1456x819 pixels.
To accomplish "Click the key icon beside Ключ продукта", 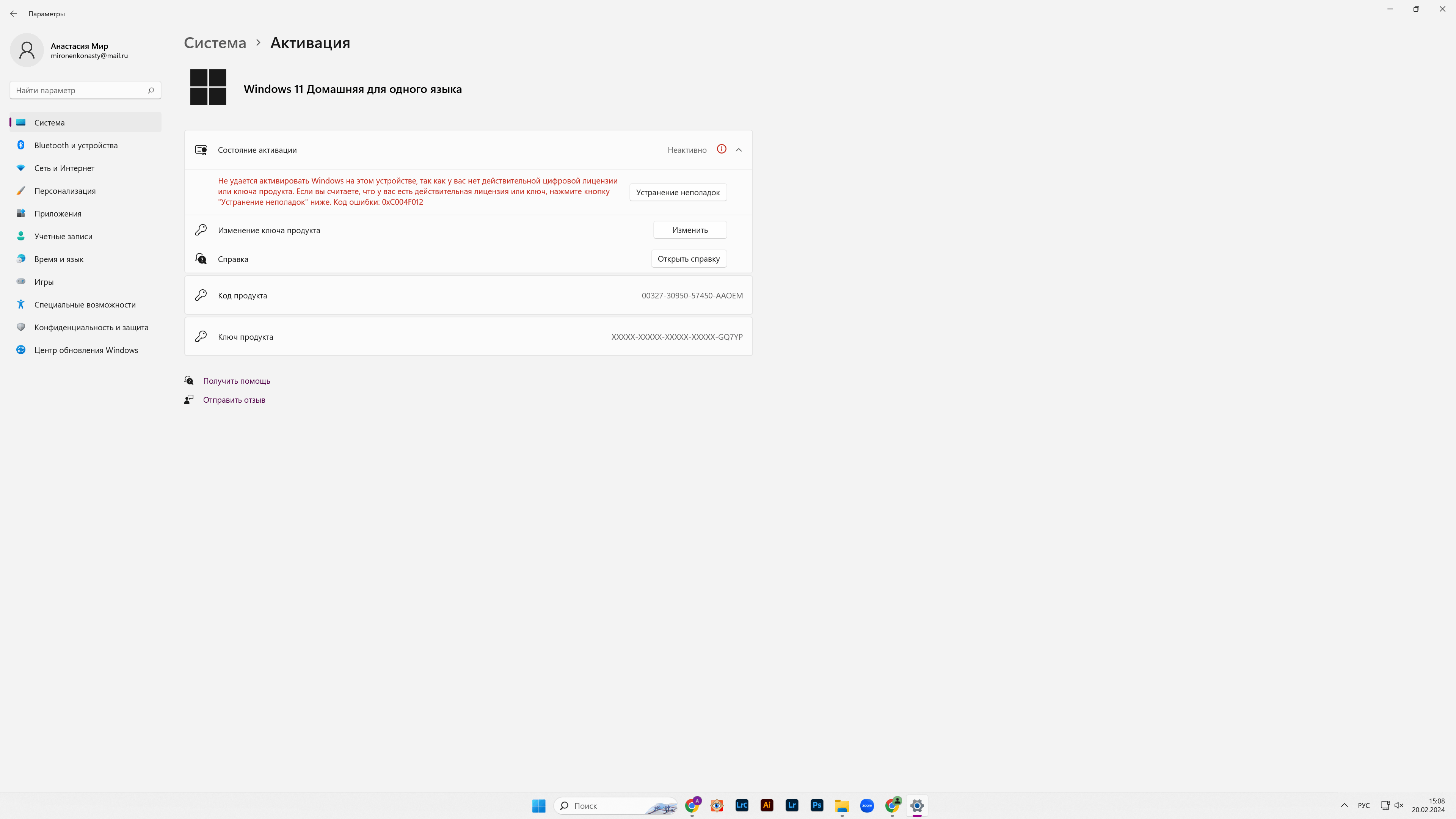I will point(201,336).
